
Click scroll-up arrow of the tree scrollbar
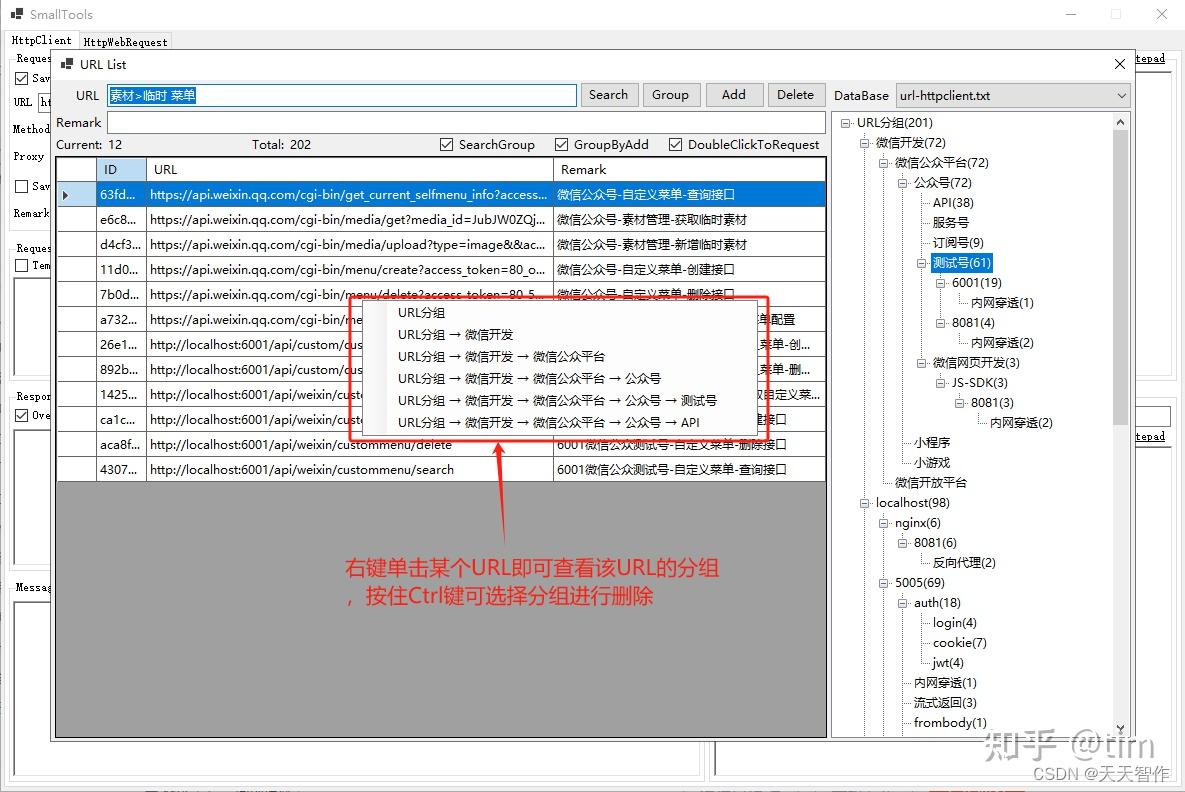point(1120,122)
